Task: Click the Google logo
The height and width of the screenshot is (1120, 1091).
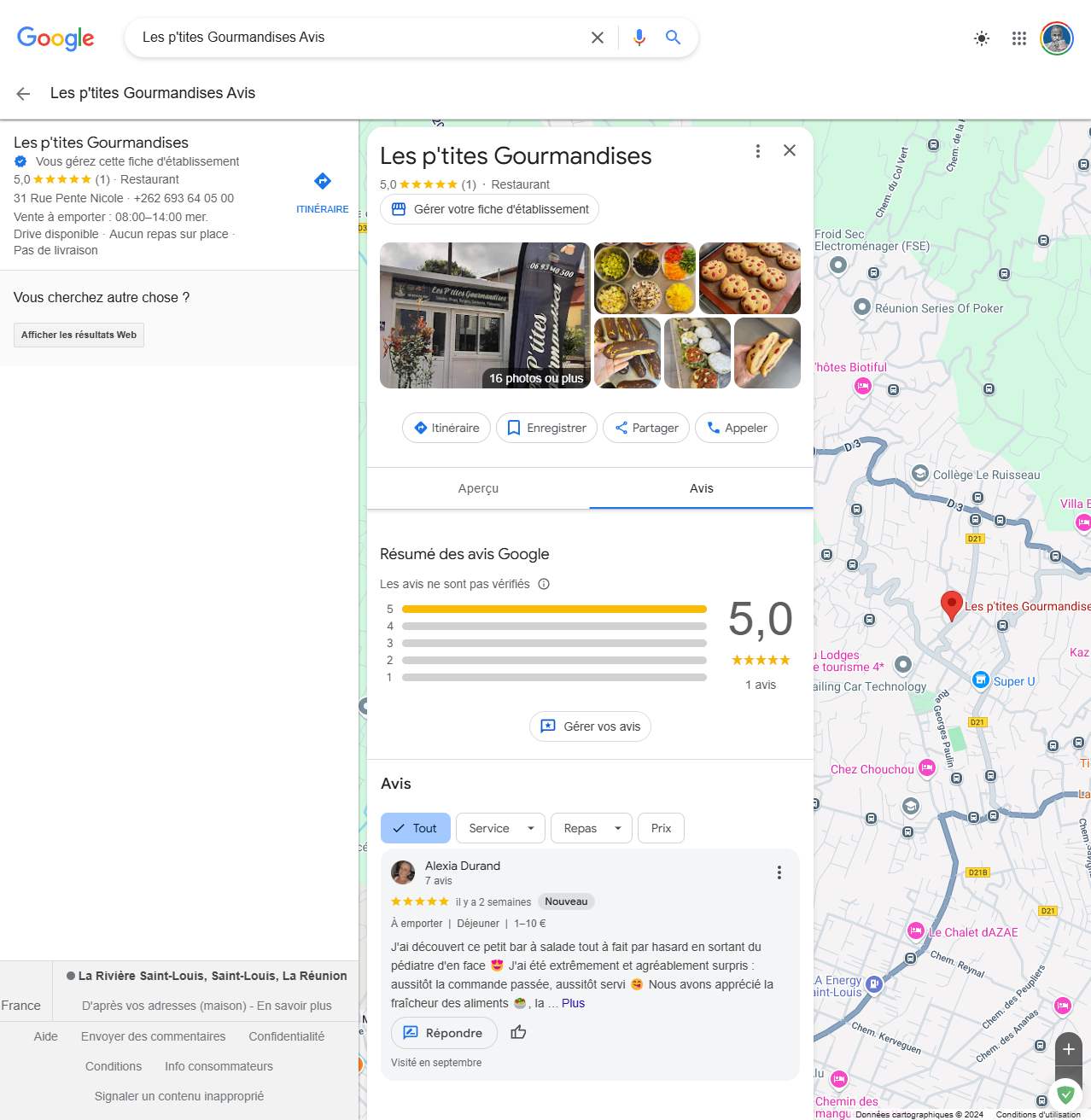Action: tap(55, 38)
